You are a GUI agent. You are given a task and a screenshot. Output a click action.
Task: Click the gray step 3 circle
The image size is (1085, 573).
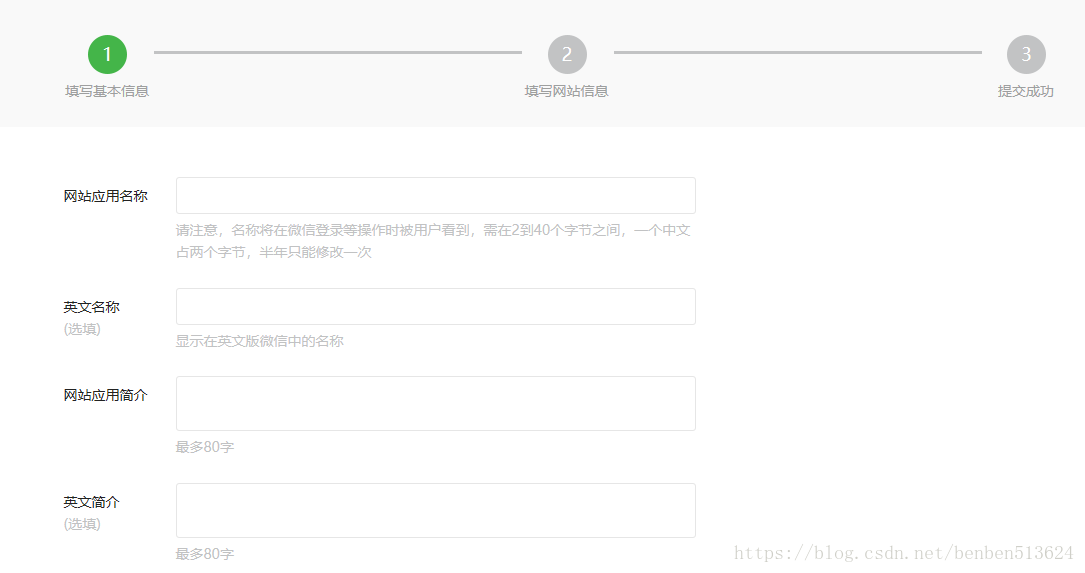pos(1026,55)
